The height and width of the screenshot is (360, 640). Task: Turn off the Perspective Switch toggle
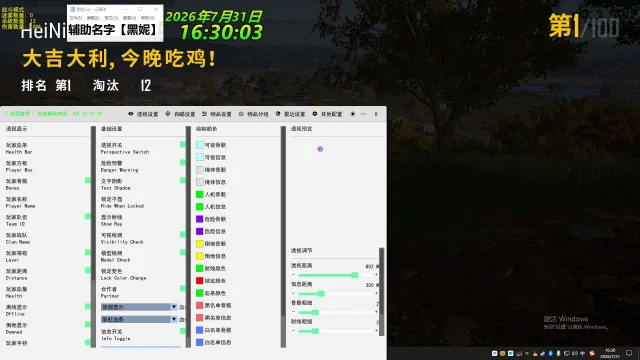coord(182,144)
